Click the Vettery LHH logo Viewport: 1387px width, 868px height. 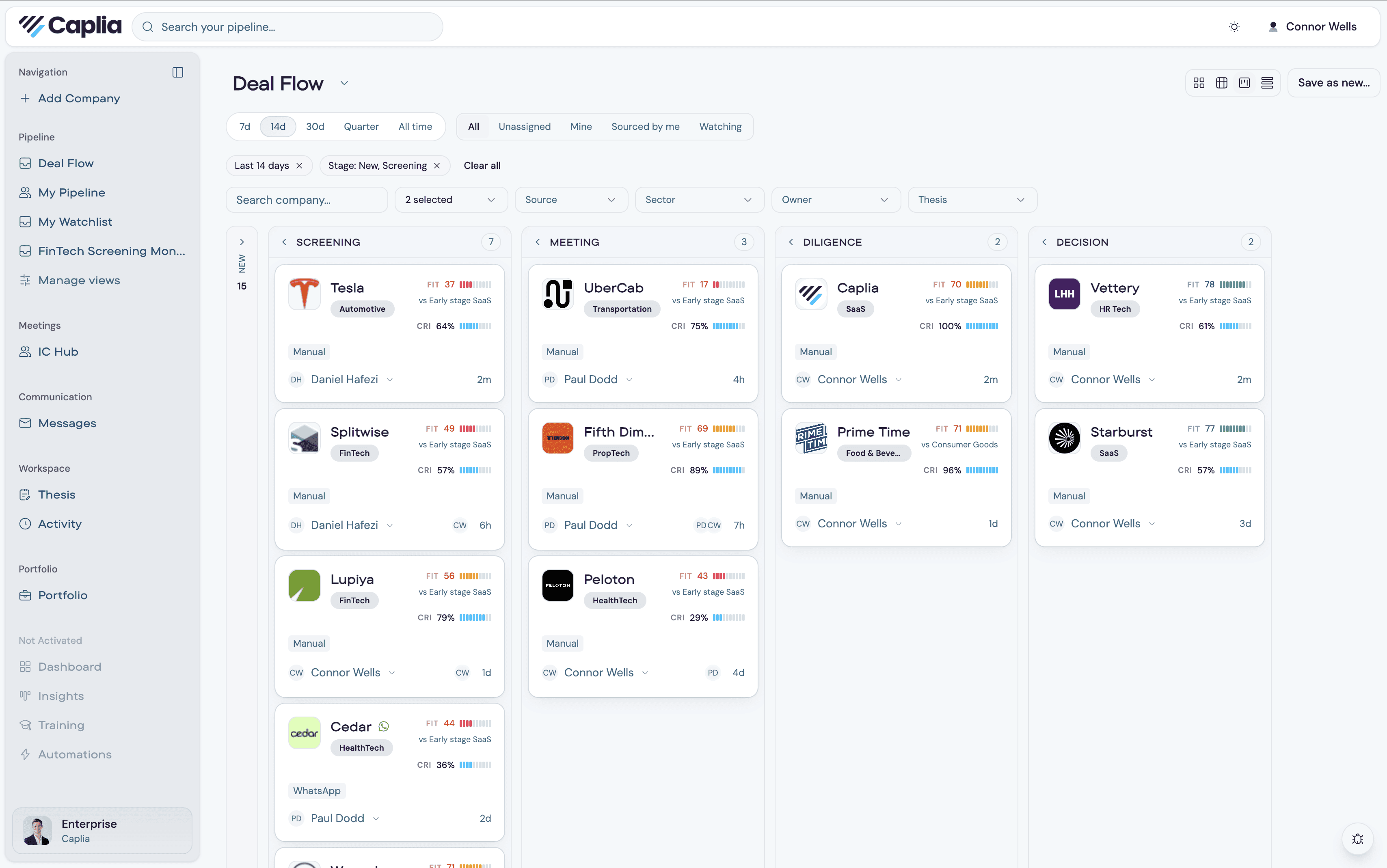(x=1064, y=294)
